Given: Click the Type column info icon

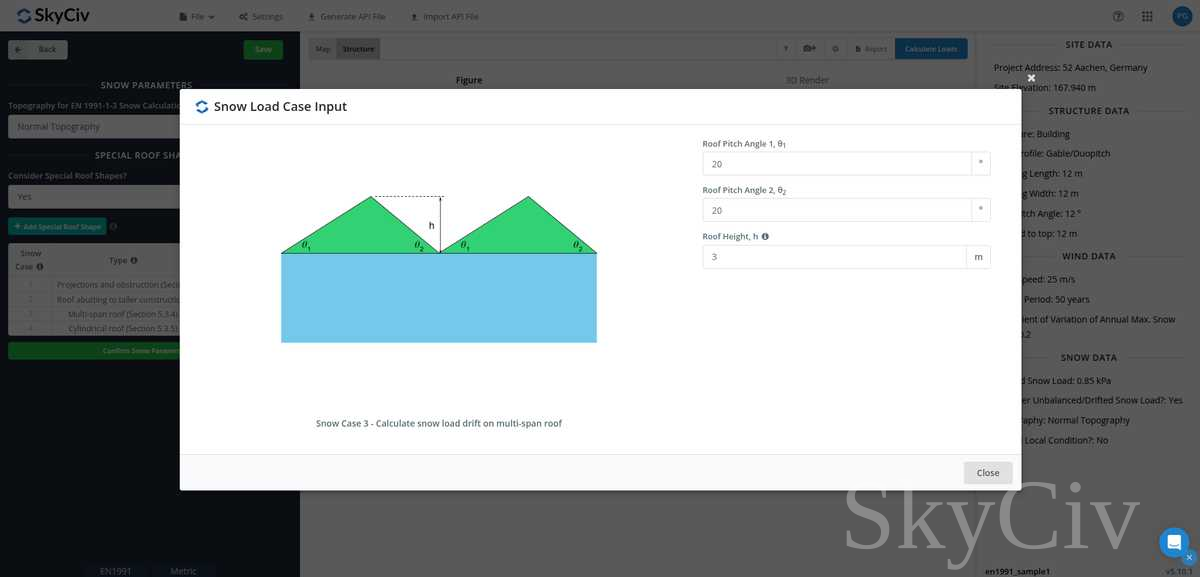Looking at the screenshot, I should click(135, 260).
